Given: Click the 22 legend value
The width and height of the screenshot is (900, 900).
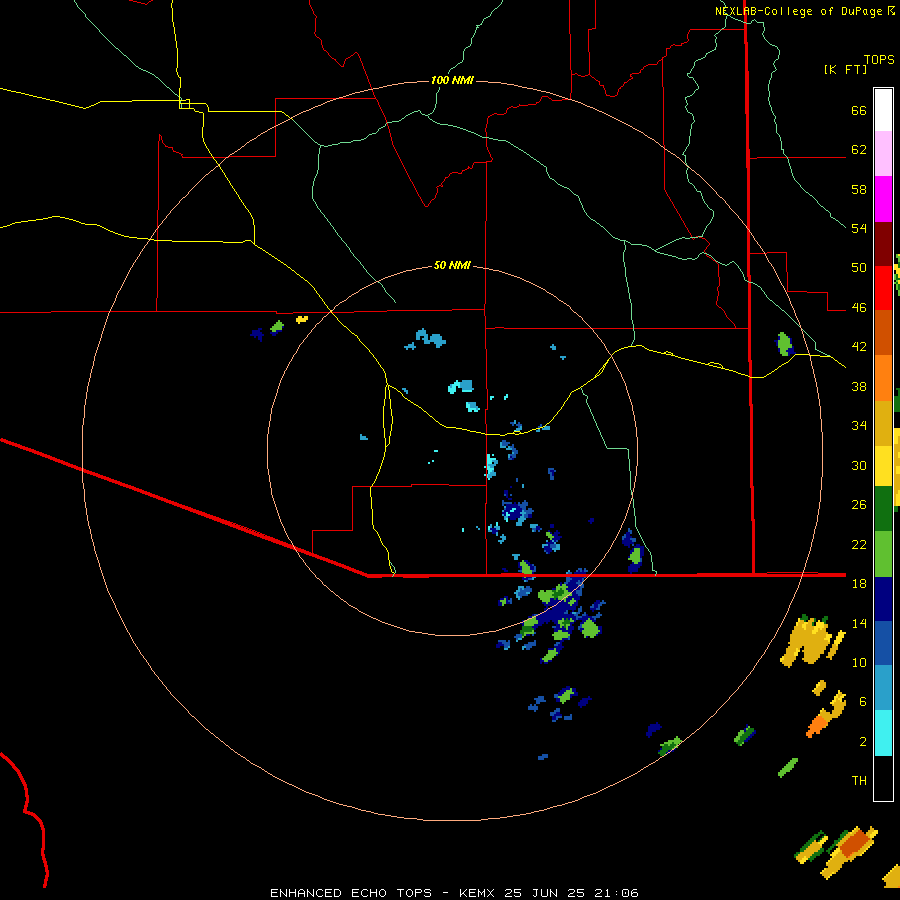Looking at the screenshot, I should point(859,544).
